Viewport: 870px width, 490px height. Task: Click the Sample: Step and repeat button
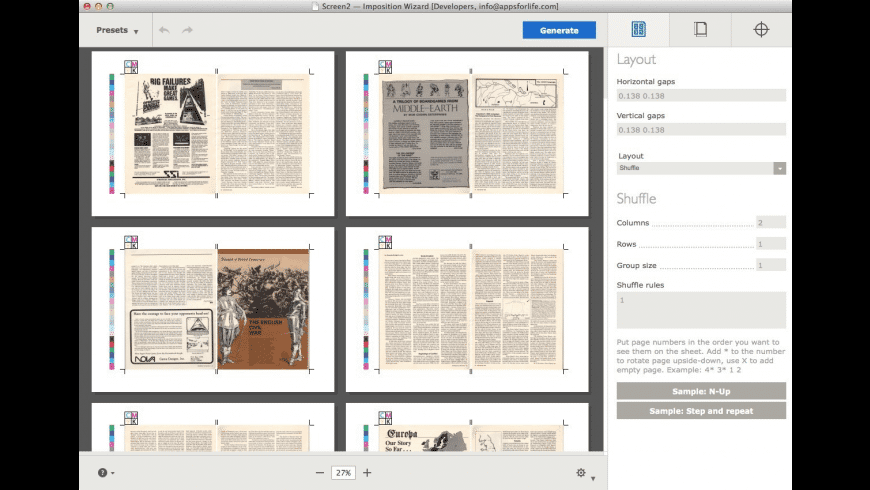click(701, 411)
